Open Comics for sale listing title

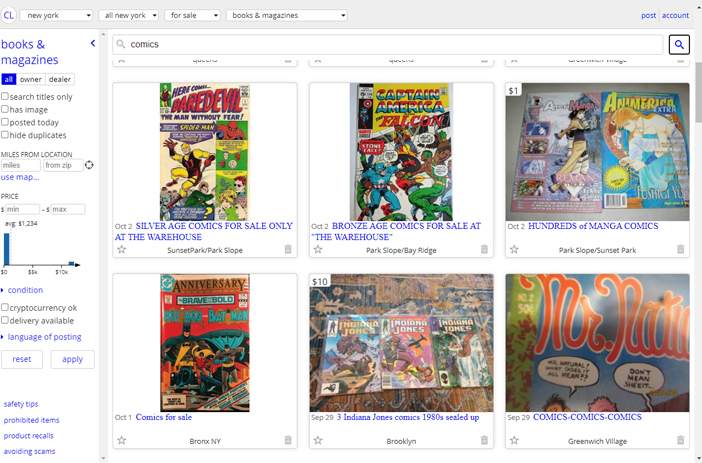point(163,417)
